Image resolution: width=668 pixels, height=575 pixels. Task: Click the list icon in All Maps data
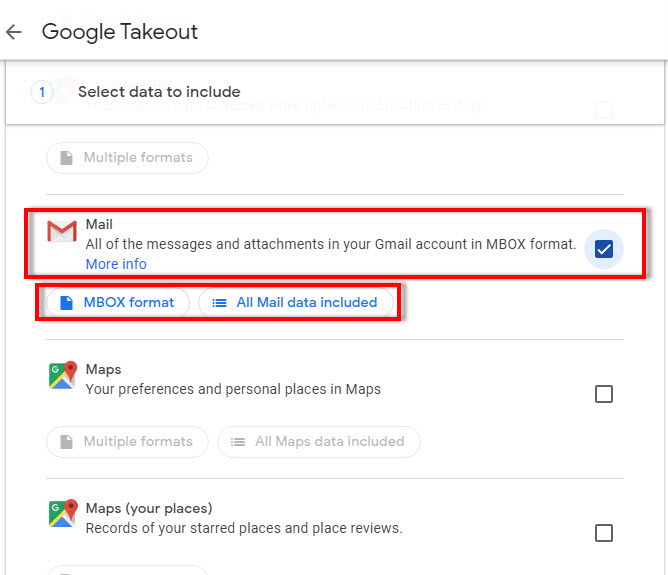[237, 441]
